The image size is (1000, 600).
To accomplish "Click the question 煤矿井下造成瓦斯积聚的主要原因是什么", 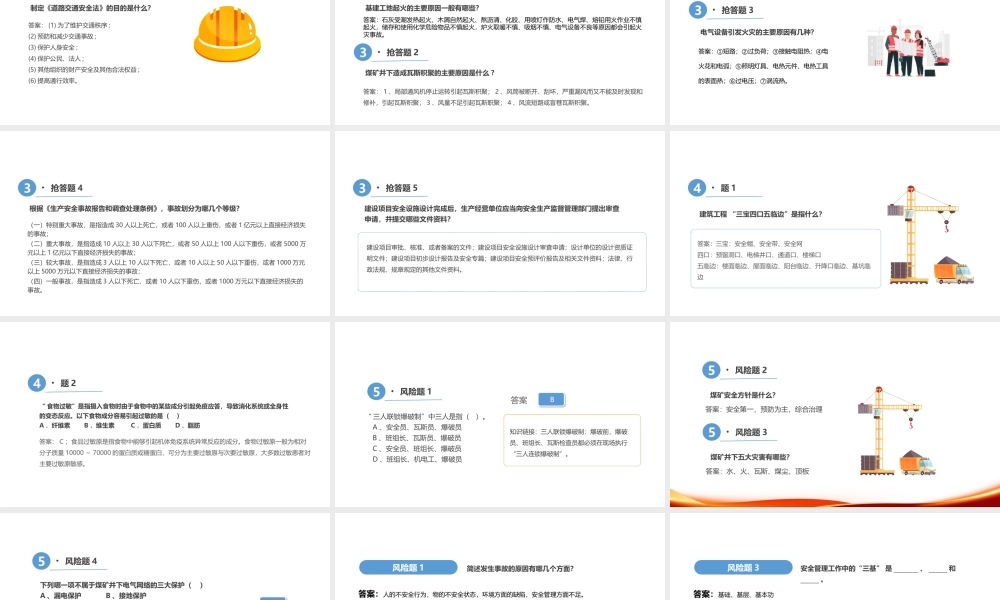I will click(430, 73).
